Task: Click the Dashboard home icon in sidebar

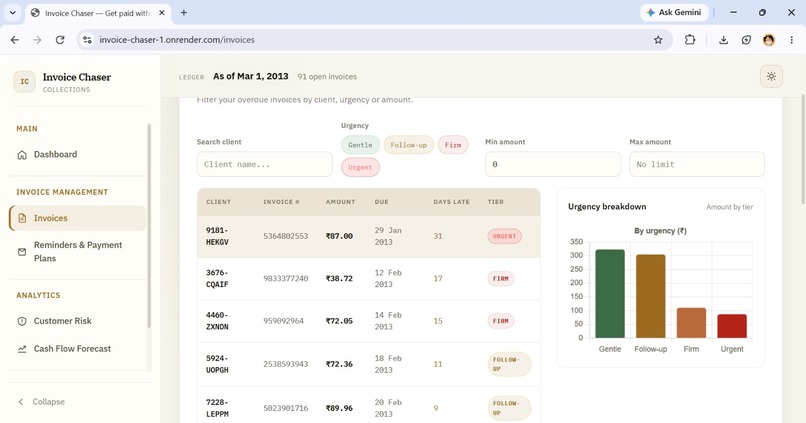Action: coord(22,155)
